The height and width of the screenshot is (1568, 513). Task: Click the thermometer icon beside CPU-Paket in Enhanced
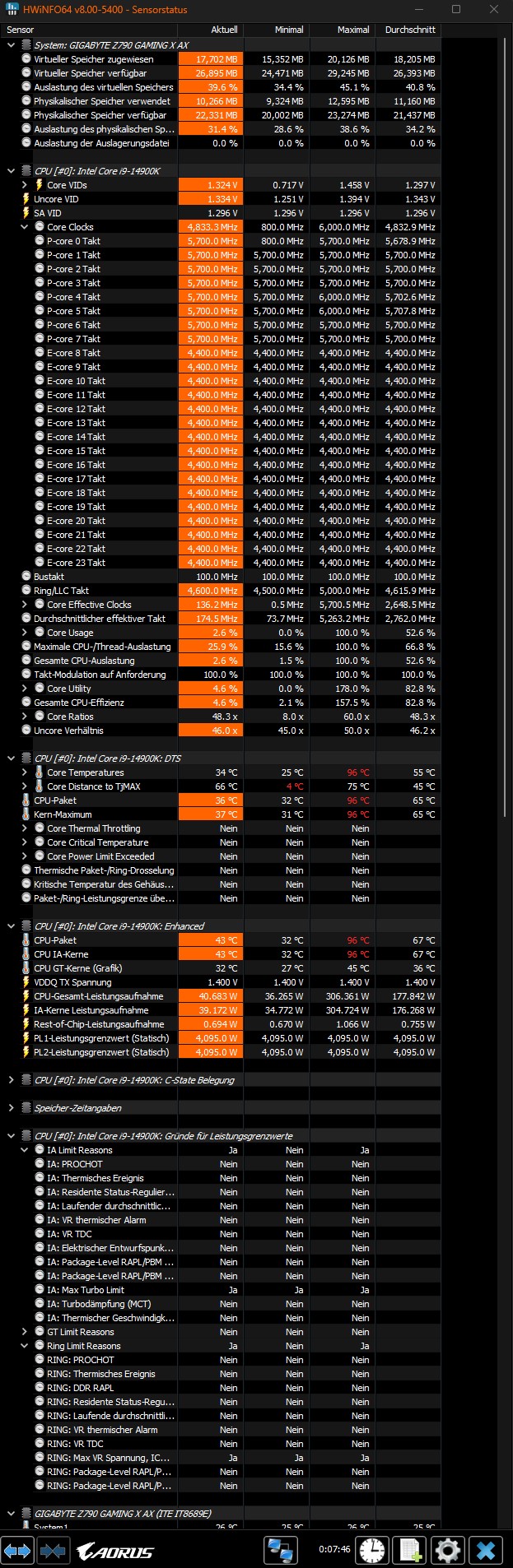[x=26, y=940]
